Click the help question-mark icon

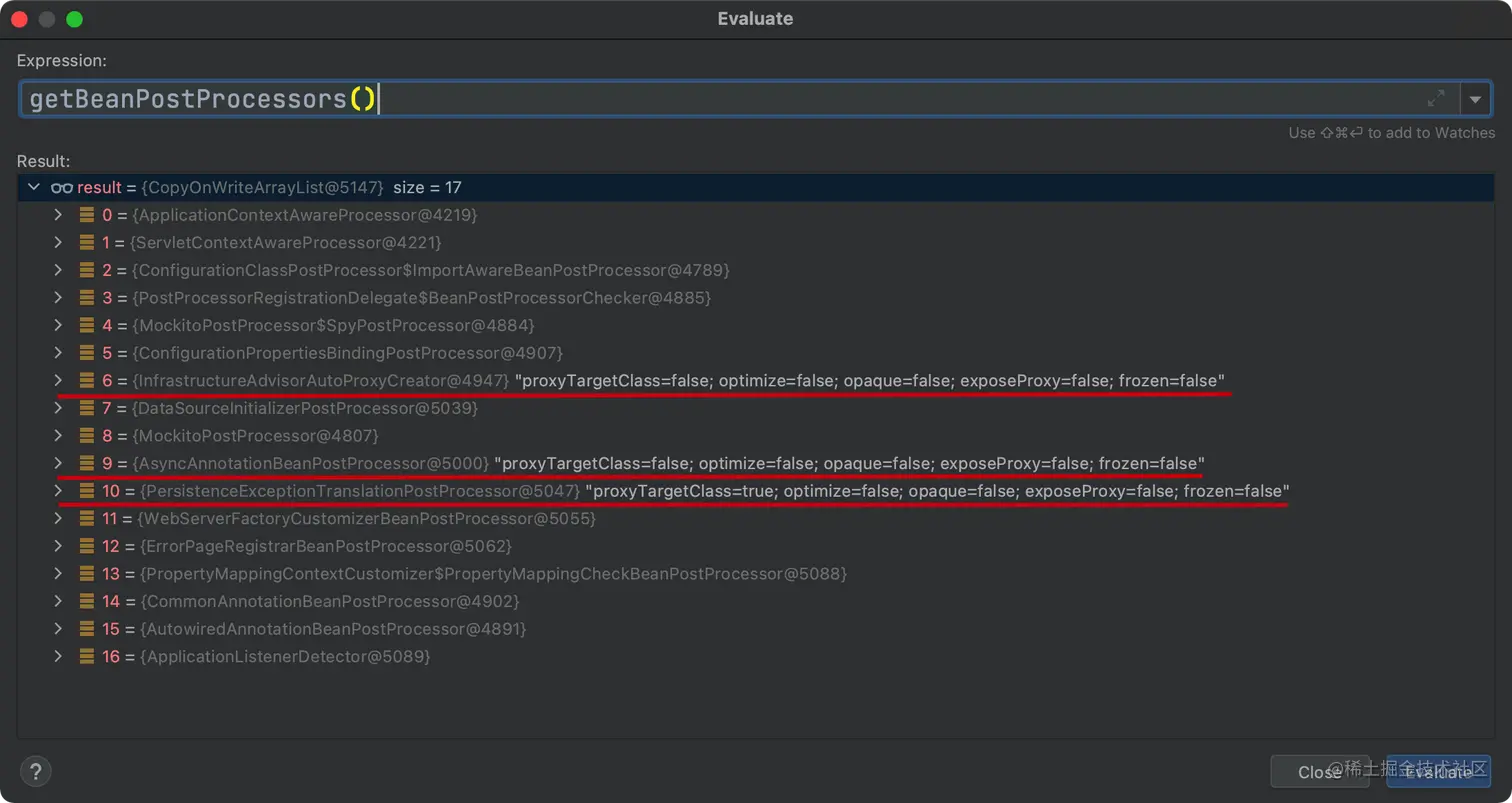36,771
